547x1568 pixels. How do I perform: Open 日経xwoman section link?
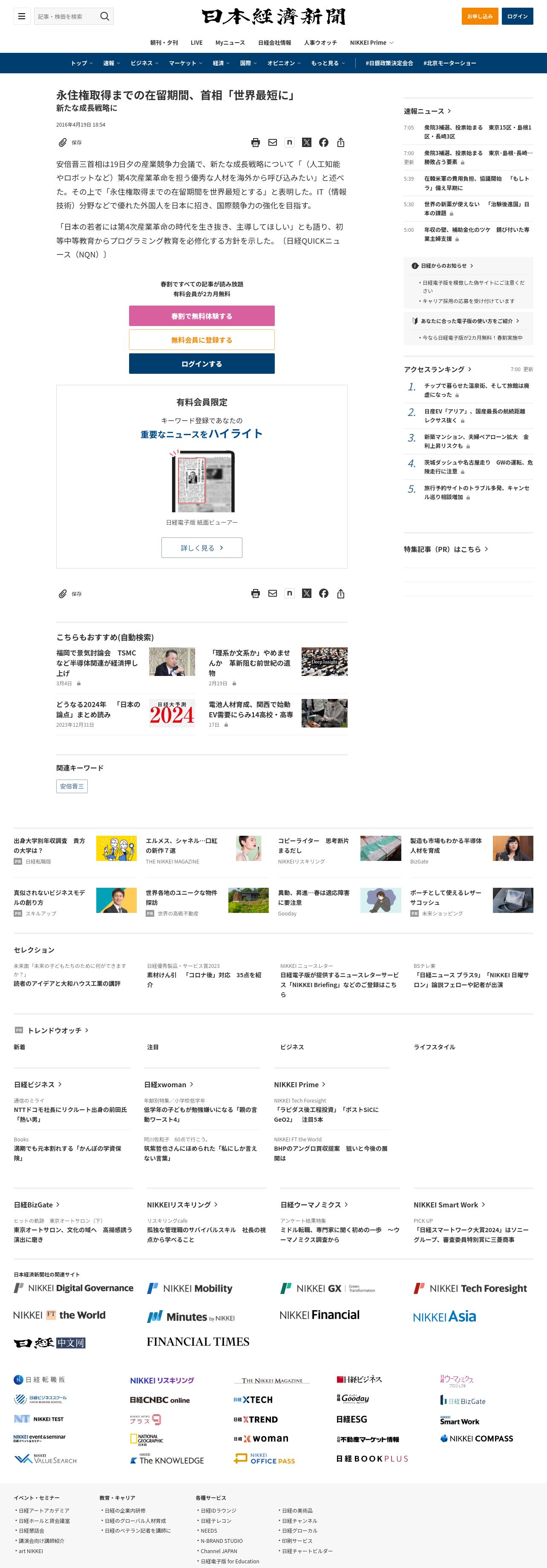169,1085
